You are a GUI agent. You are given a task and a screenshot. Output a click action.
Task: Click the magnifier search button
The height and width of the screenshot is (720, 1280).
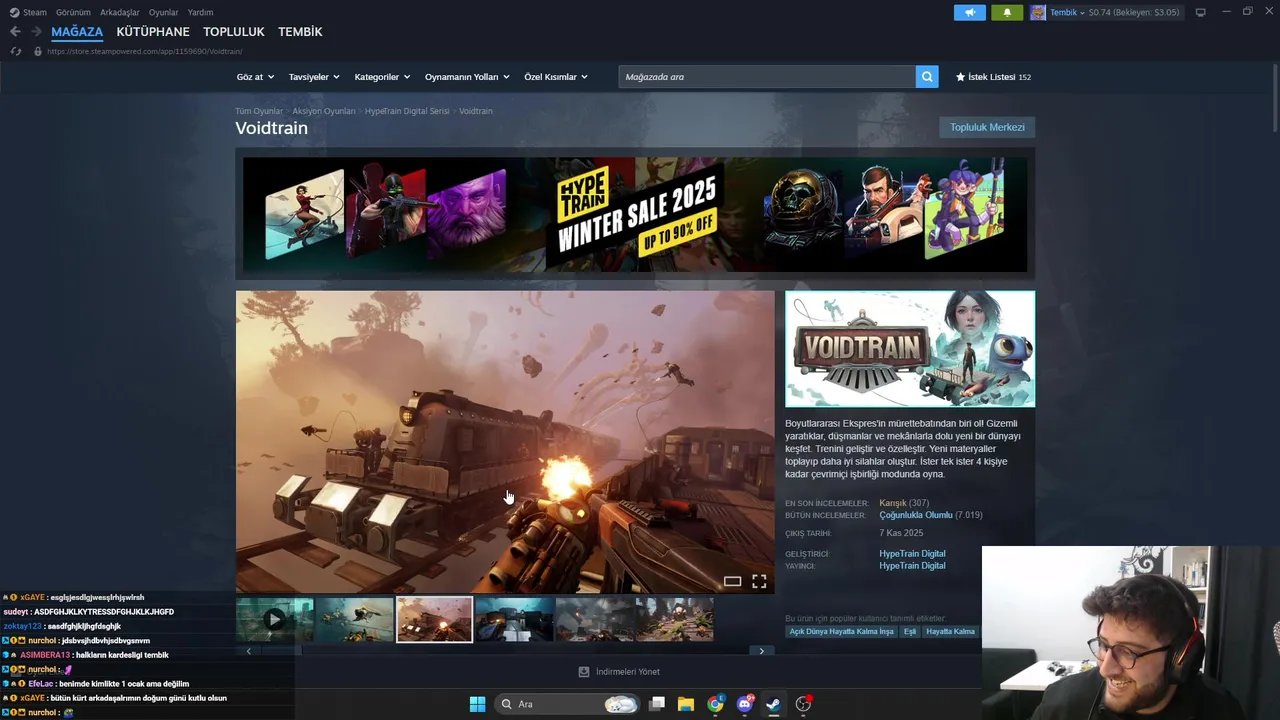(x=927, y=77)
